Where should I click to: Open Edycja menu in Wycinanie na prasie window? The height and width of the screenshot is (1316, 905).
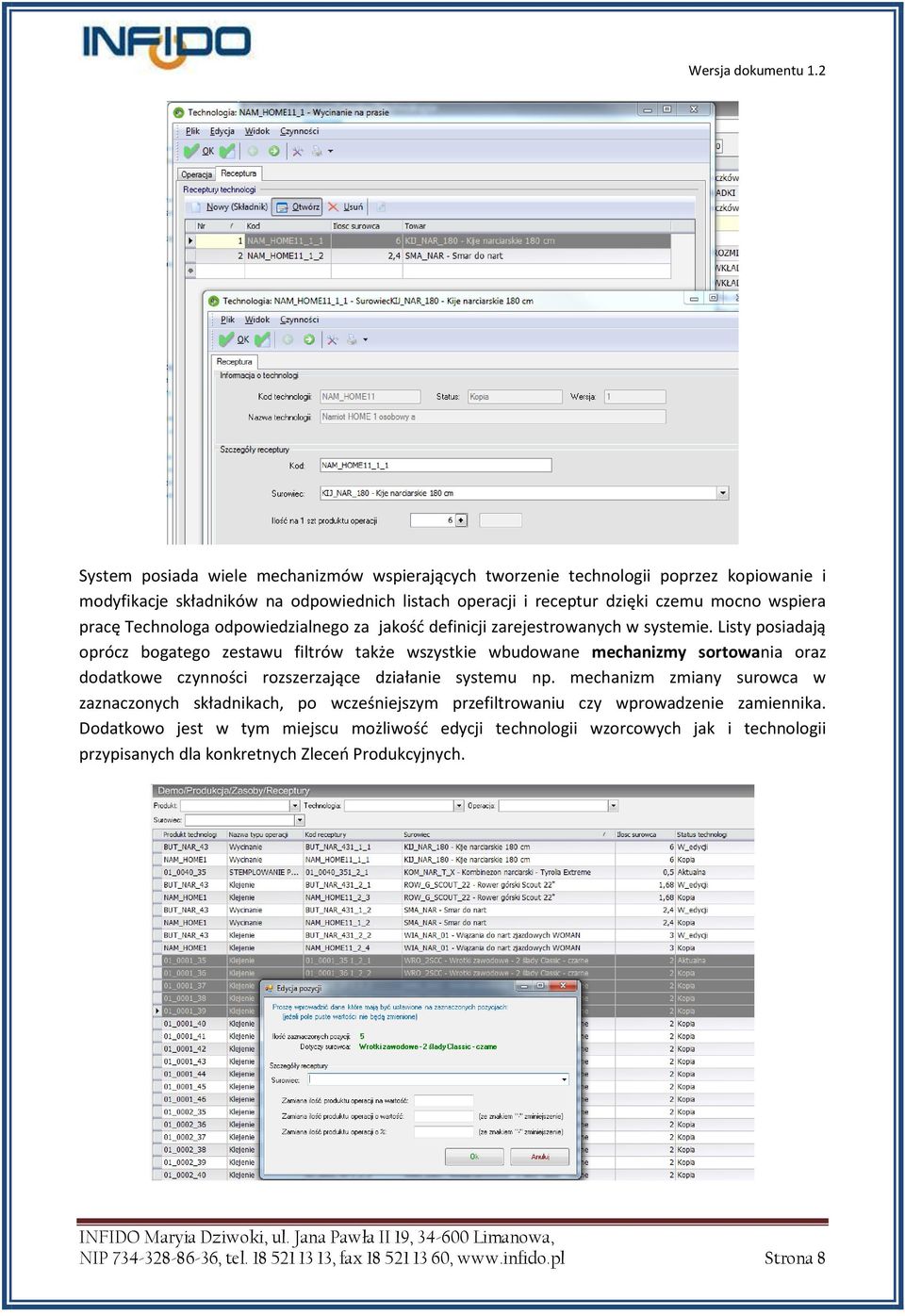(222, 131)
